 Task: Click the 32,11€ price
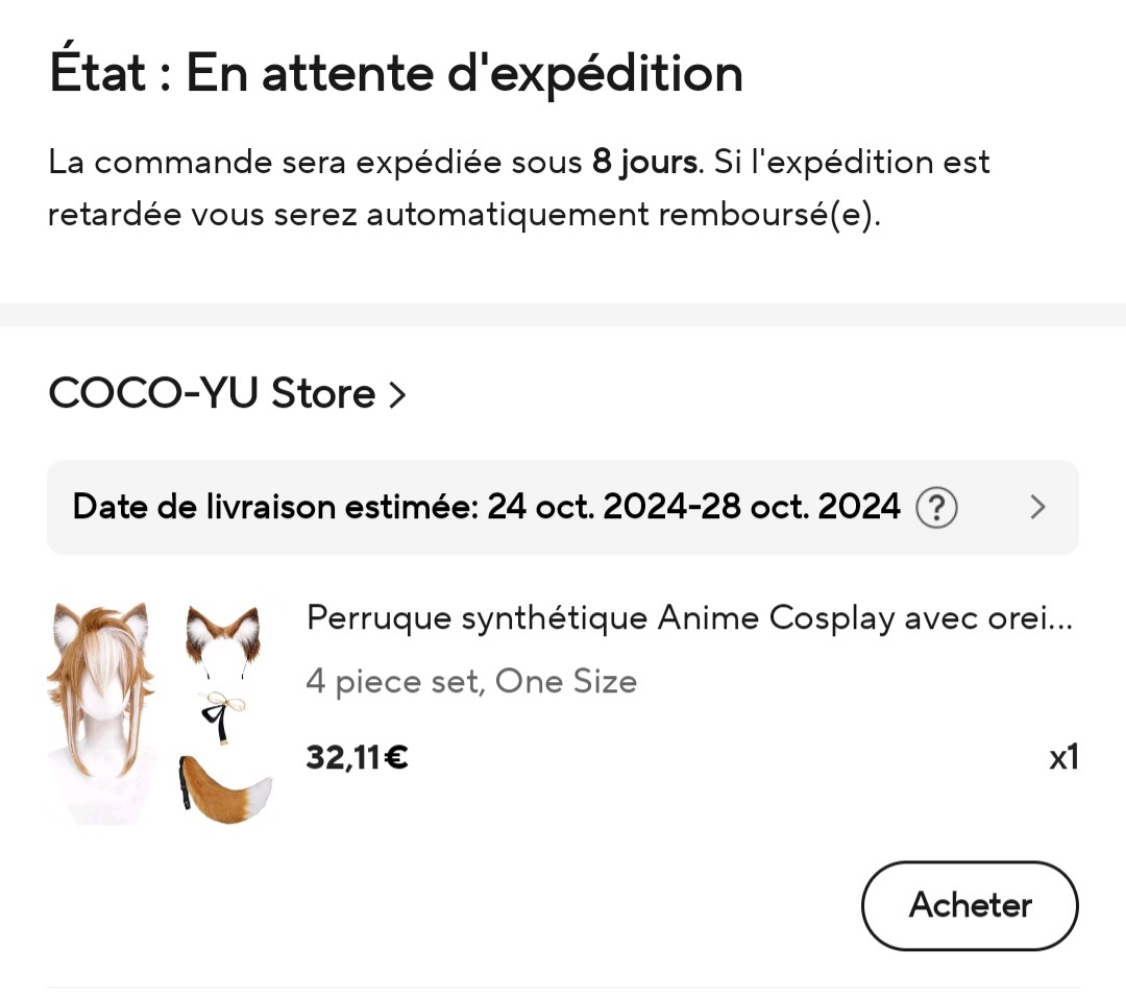(357, 758)
